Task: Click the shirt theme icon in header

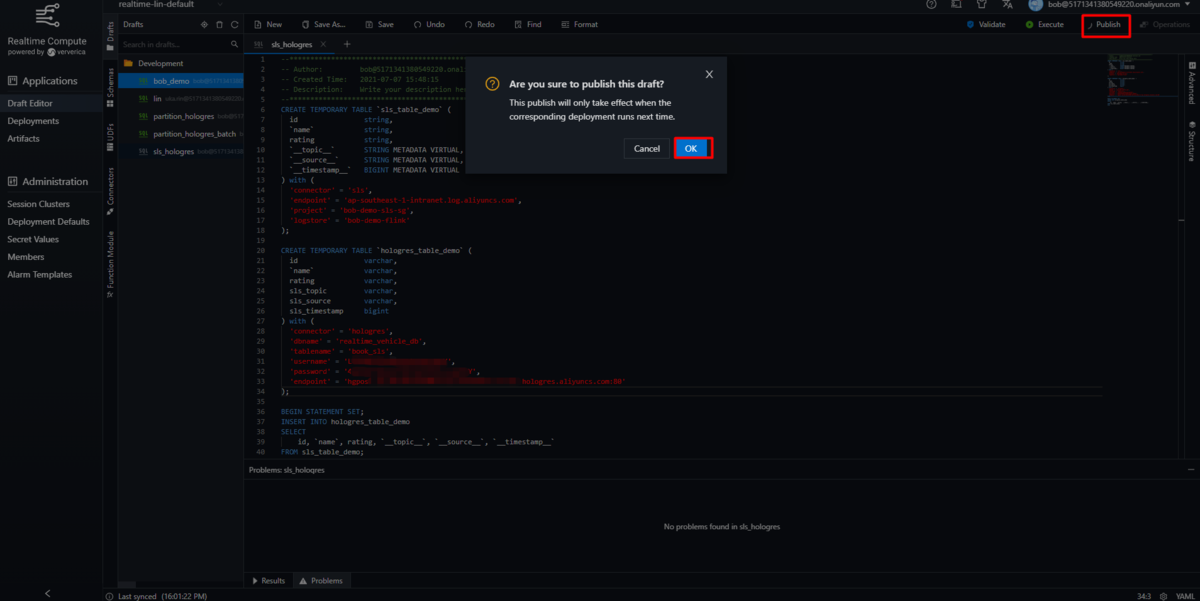Action: click(981, 5)
